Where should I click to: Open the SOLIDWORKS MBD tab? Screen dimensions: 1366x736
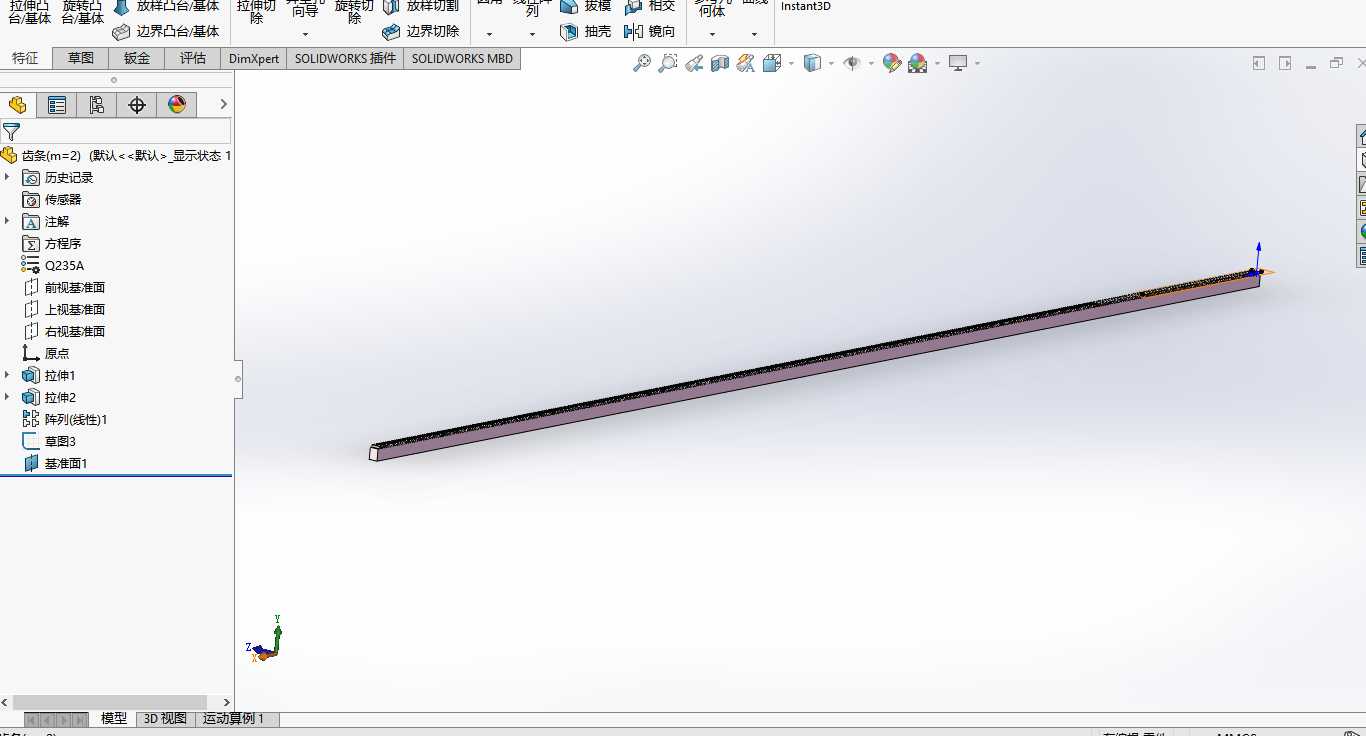coord(462,58)
